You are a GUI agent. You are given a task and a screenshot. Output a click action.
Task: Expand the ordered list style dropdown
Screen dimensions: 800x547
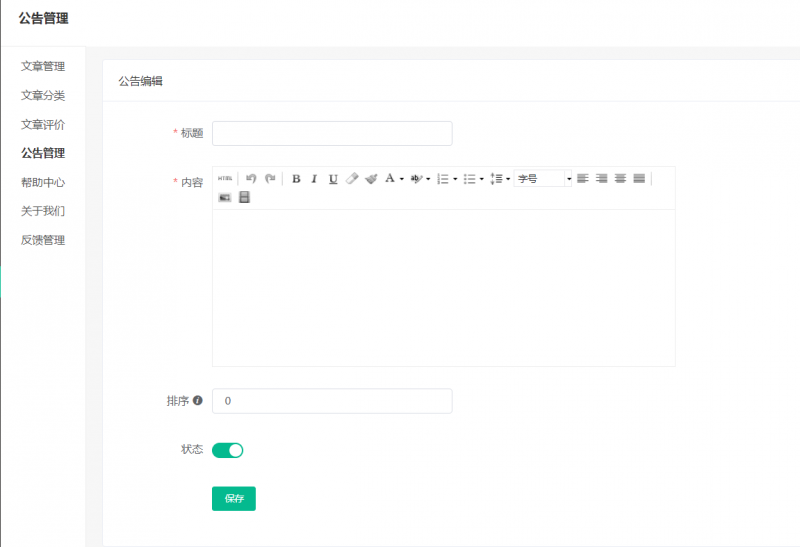455,180
